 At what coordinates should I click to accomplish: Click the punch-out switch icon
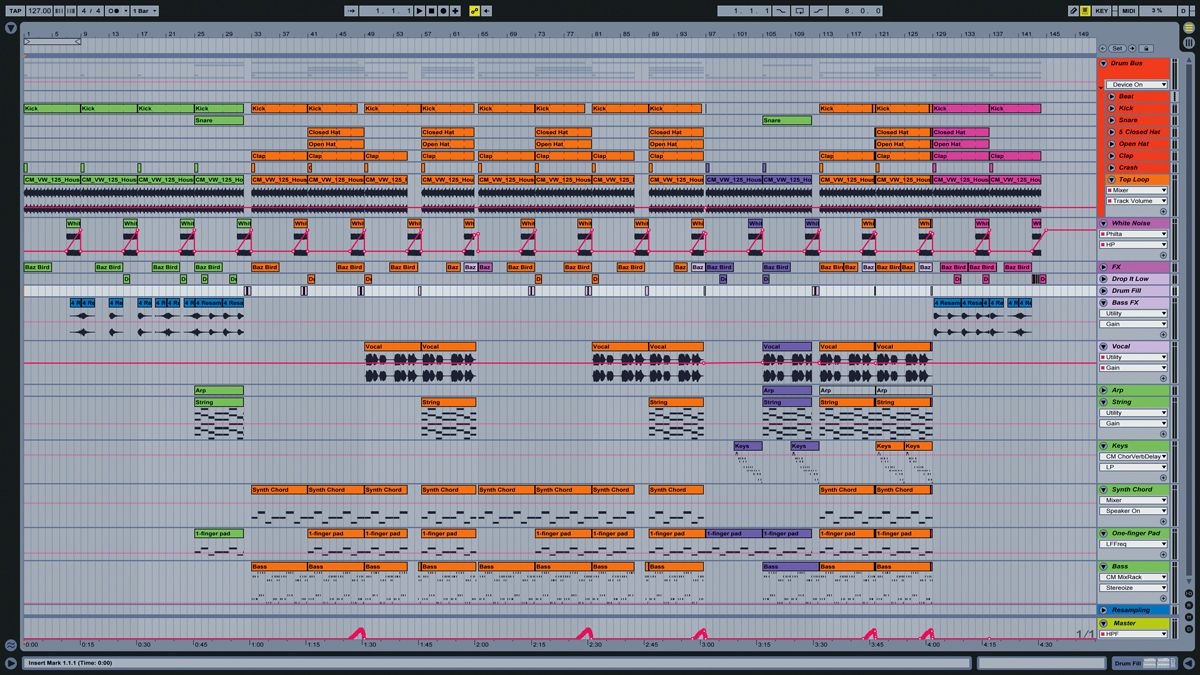817,9
